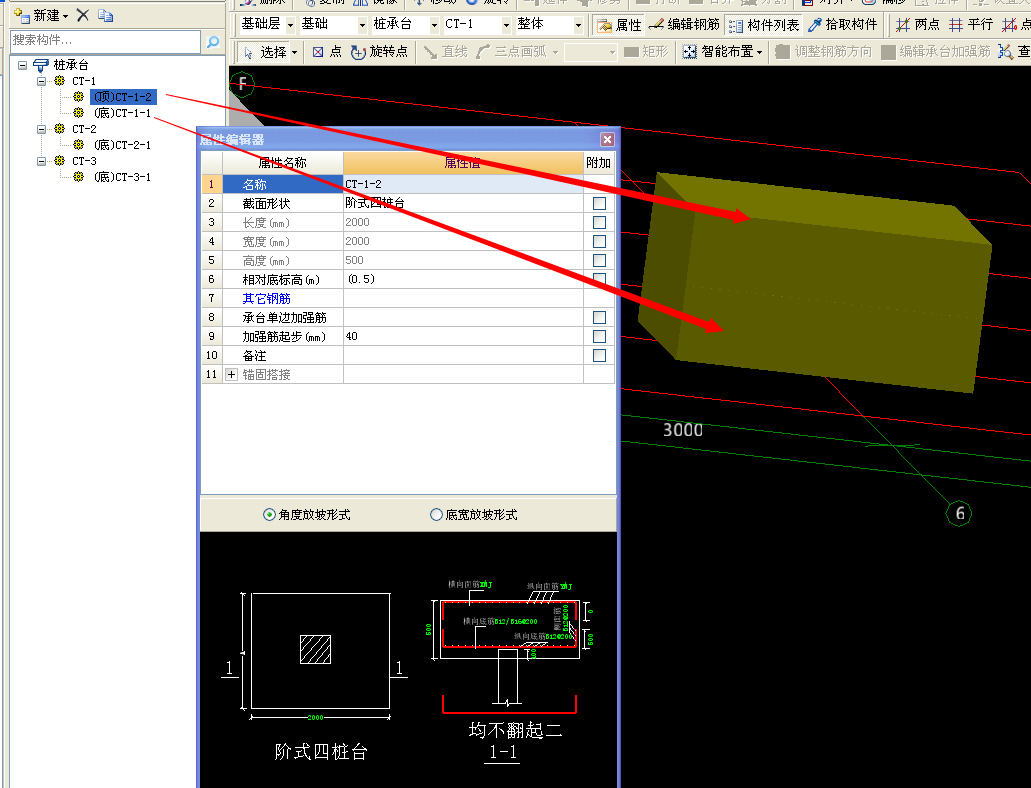Click the 桩承台 root node icon
This screenshot has width=1031, height=788.
click(x=41, y=65)
